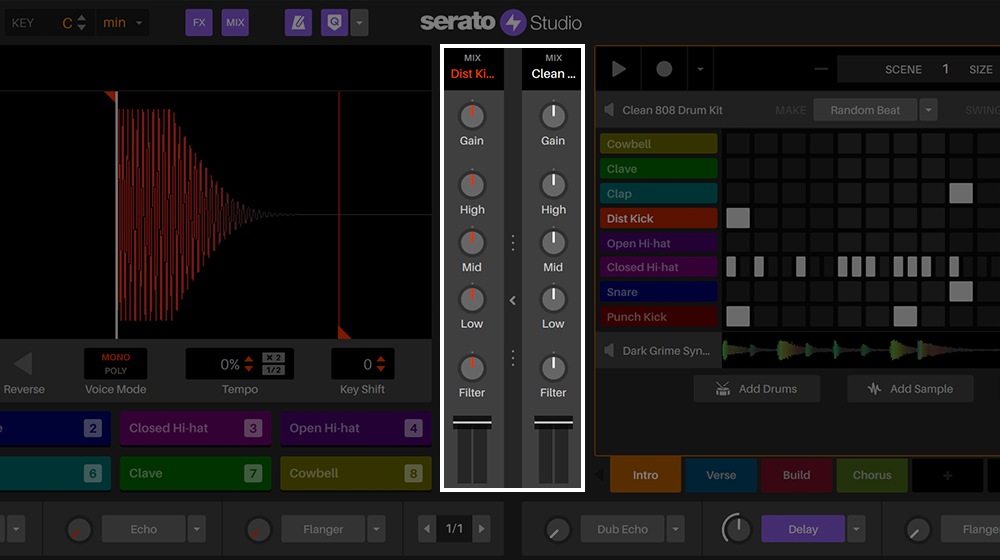Screen dimensions: 1000x560
Task: Switch to the Intro scene tab
Action: [645, 475]
